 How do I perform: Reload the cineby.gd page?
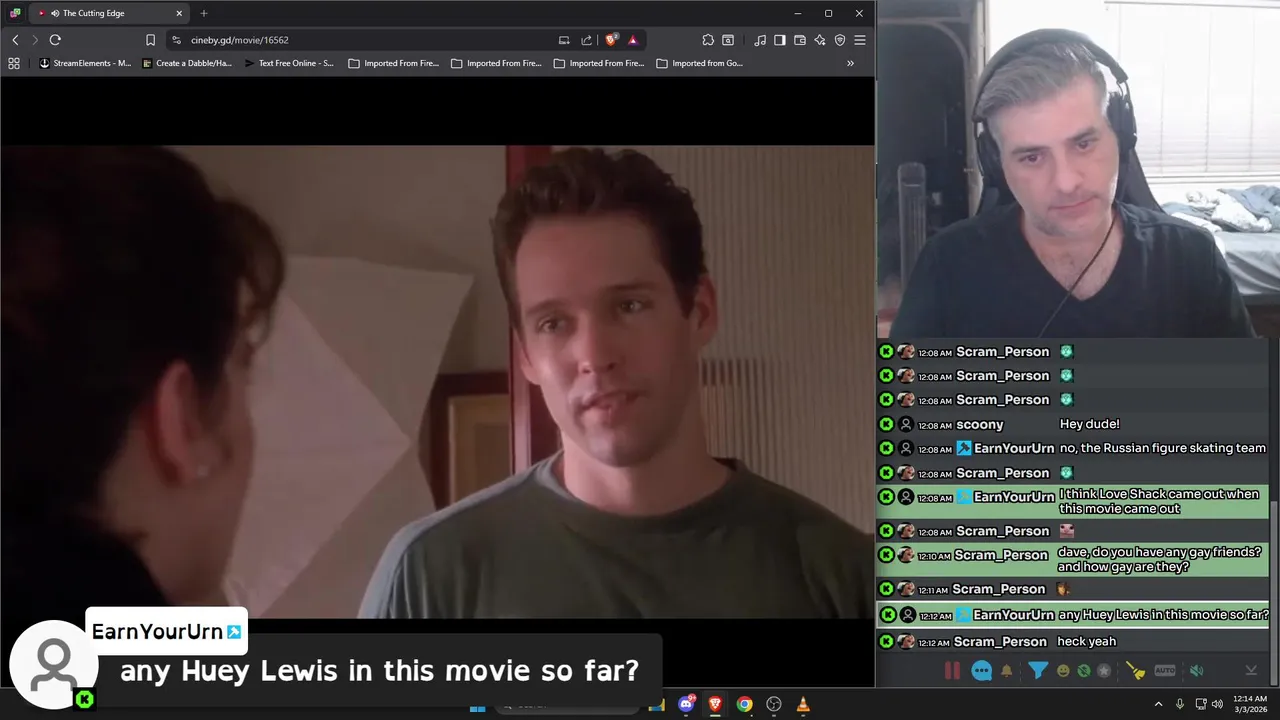(x=55, y=40)
